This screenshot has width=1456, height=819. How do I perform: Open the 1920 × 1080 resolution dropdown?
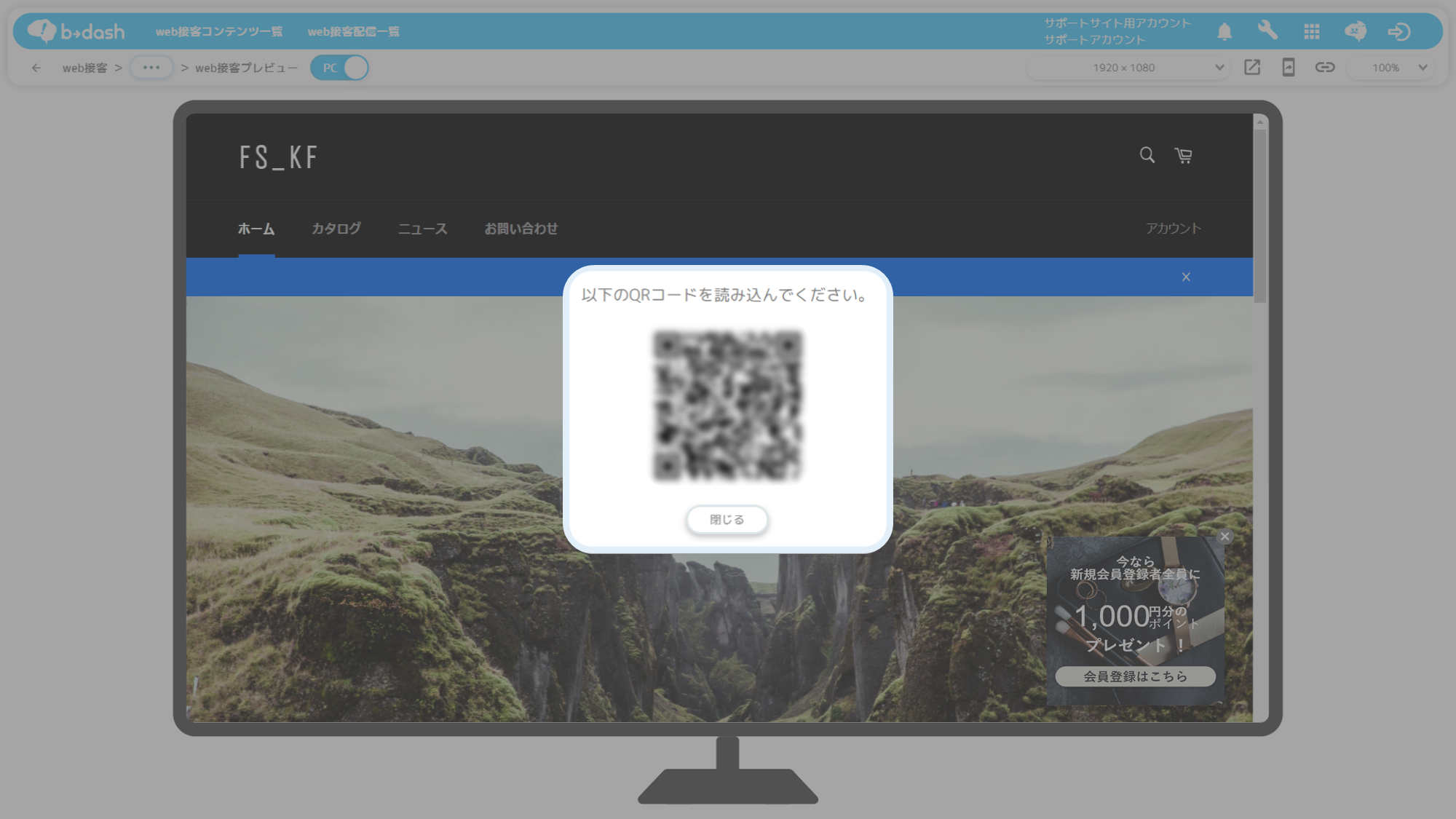coord(1127,68)
